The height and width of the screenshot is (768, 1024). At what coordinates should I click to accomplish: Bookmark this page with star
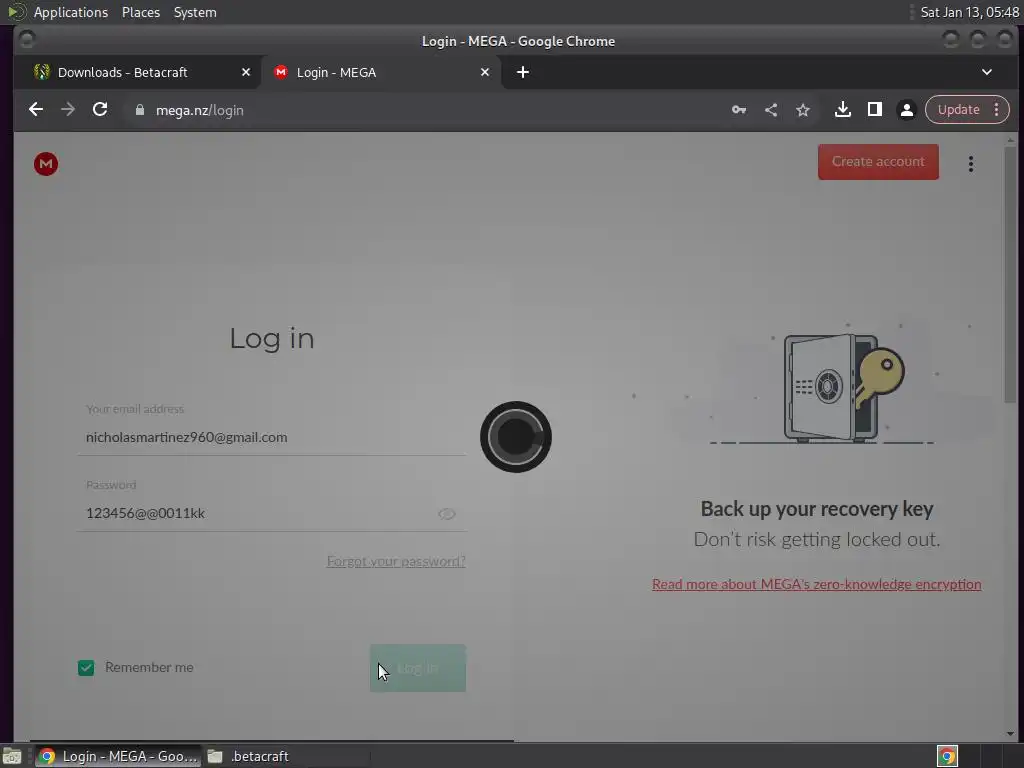click(803, 110)
